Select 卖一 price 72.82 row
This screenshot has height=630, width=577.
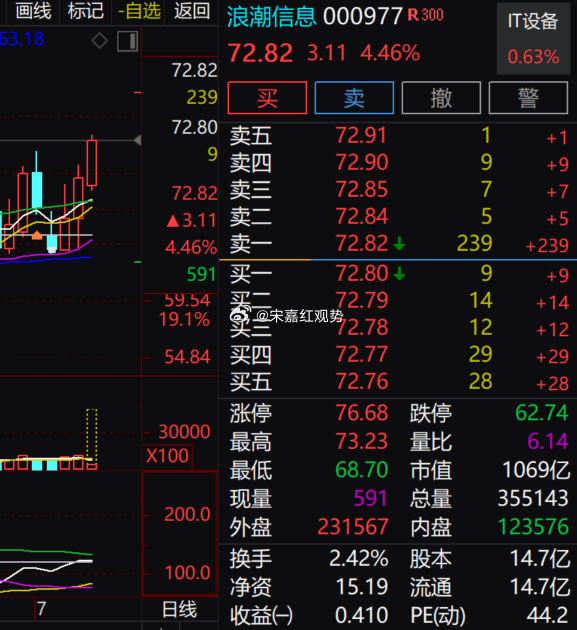click(398, 243)
